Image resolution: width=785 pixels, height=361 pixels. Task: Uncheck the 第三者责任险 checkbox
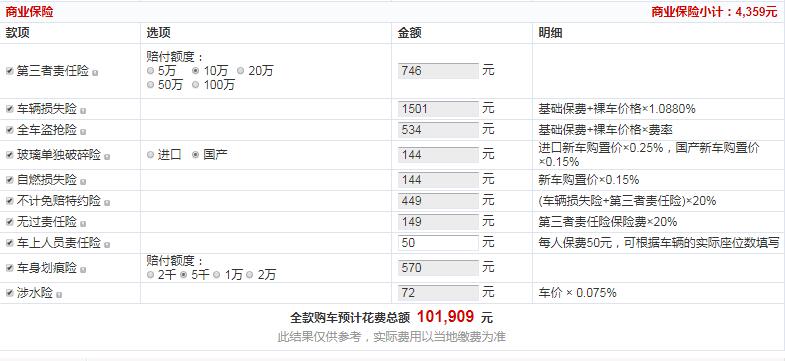coord(10,71)
